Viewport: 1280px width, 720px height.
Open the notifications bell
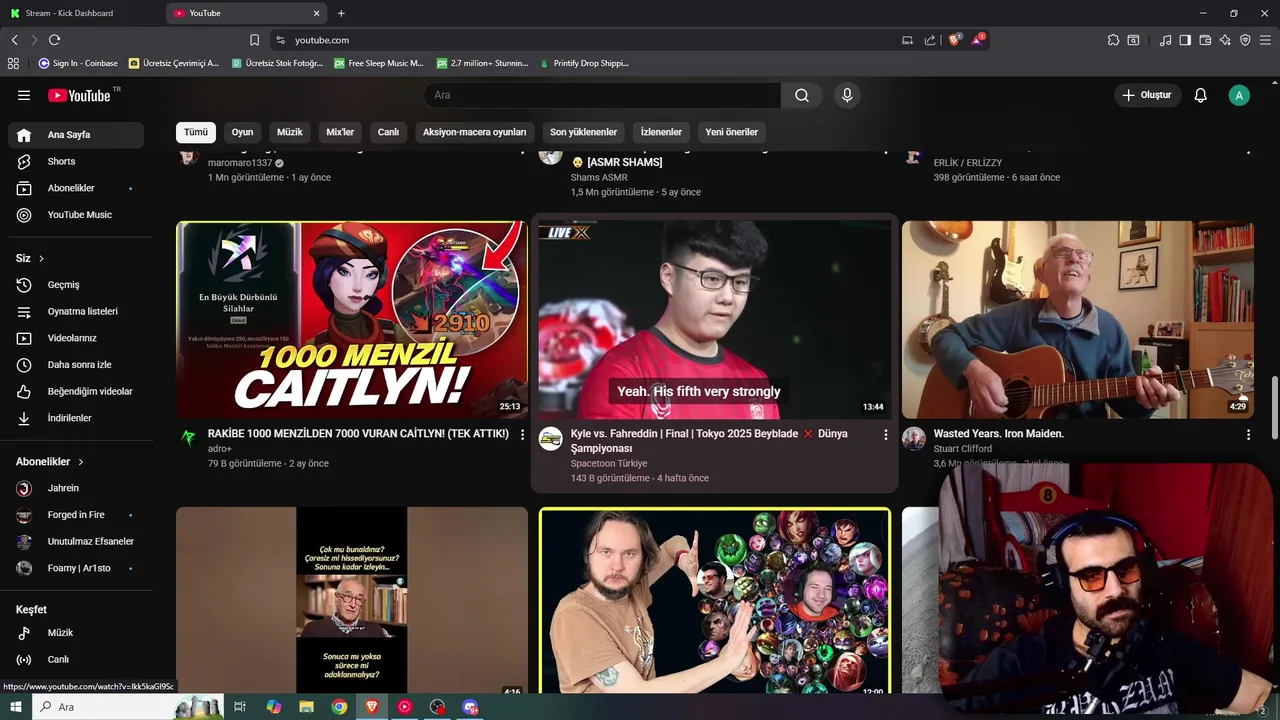pos(1201,95)
